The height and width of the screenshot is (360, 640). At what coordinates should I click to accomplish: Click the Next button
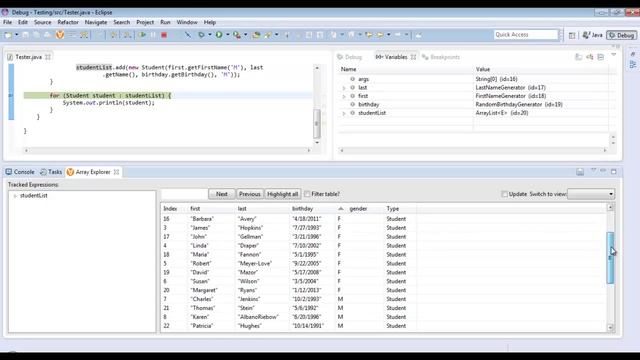[222, 194]
